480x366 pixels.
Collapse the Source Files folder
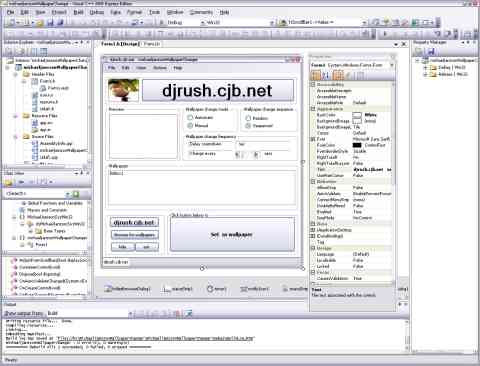(16, 137)
